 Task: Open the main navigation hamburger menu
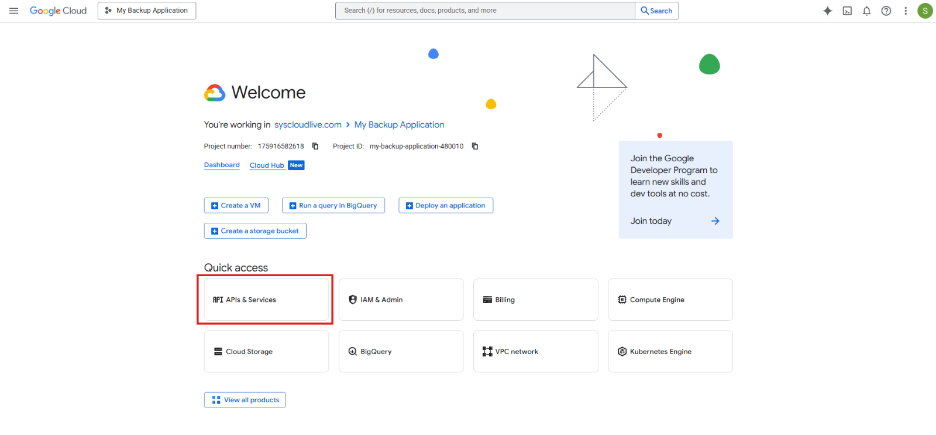click(x=13, y=11)
